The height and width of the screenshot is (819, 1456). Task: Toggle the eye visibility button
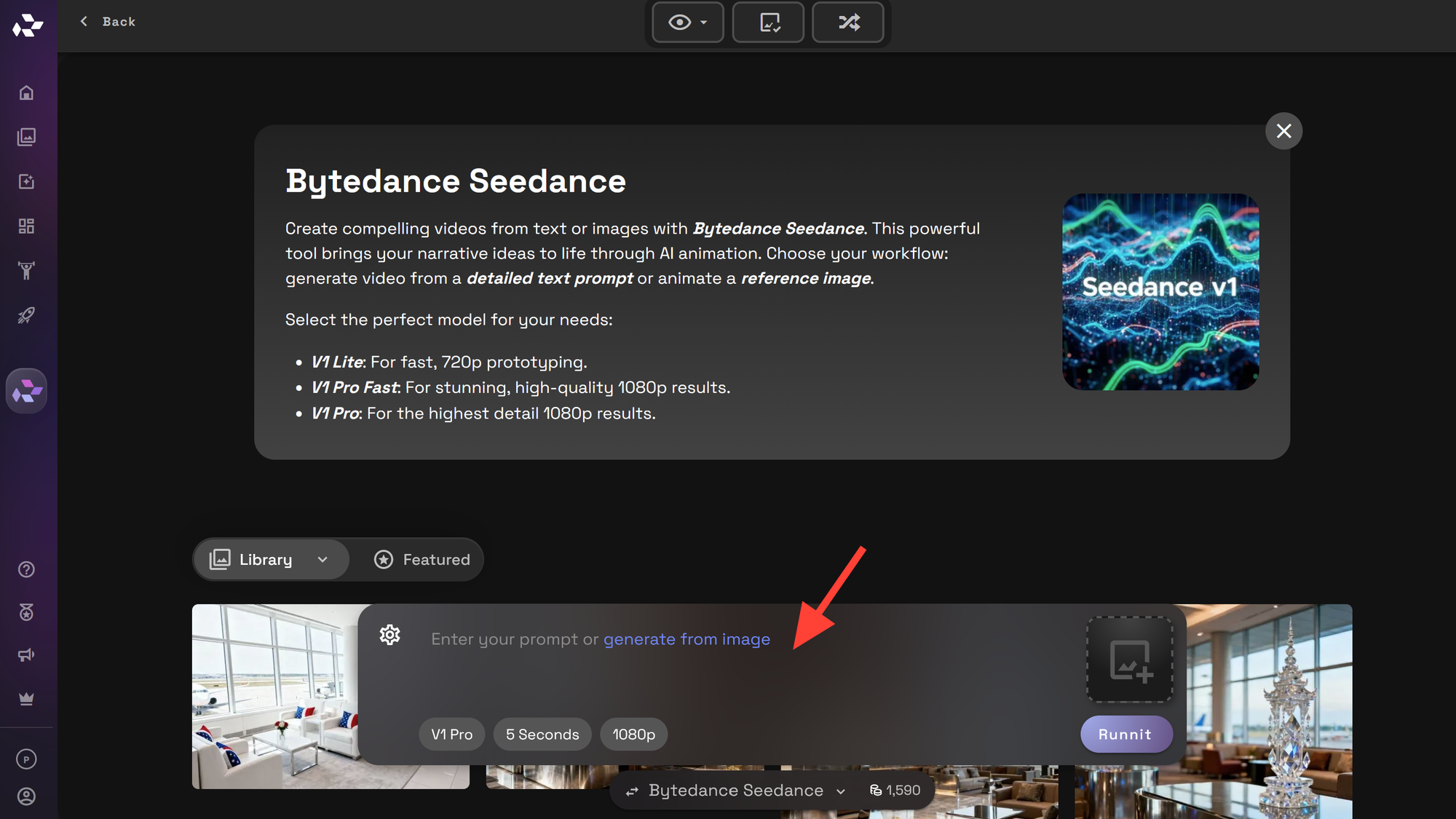point(687,23)
